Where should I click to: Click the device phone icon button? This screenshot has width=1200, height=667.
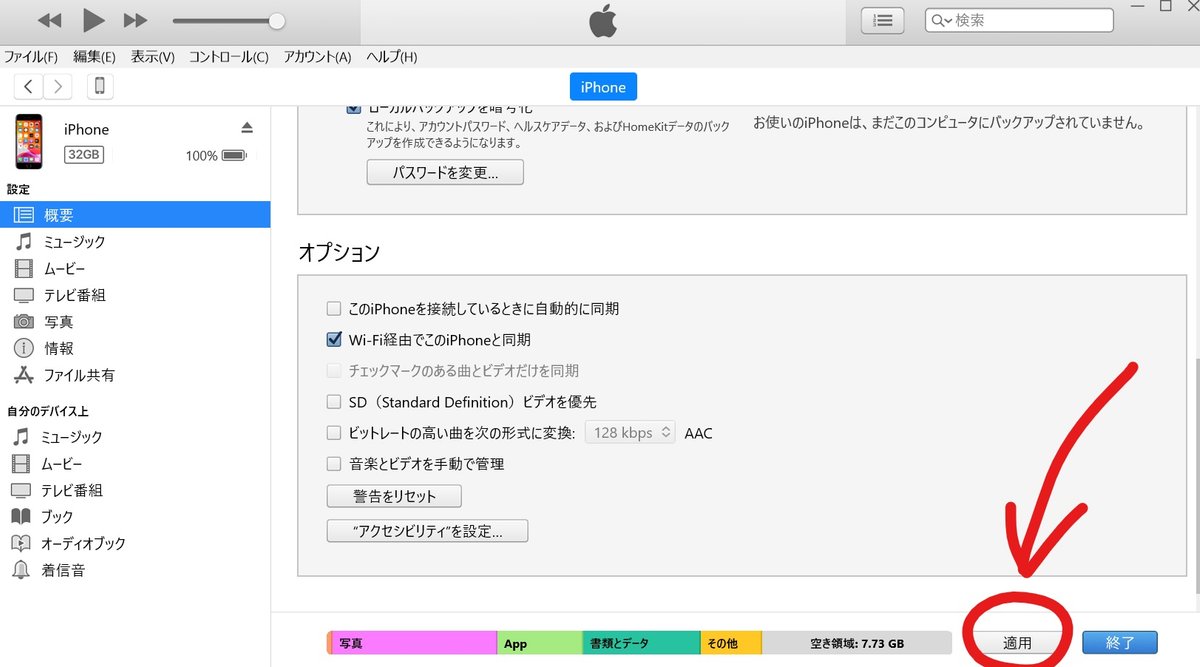click(100, 86)
